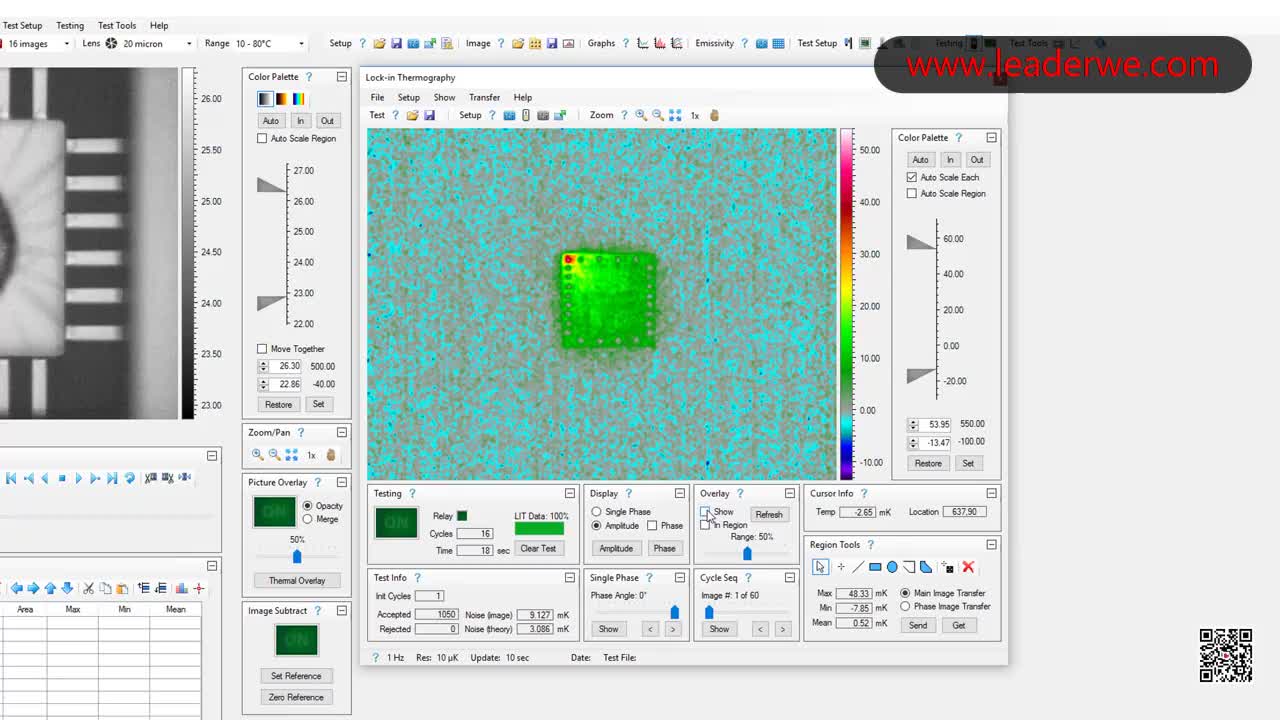The height and width of the screenshot is (720, 1280).
Task: Open the main Image toolbar folder icon
Action: click(518, 43)
